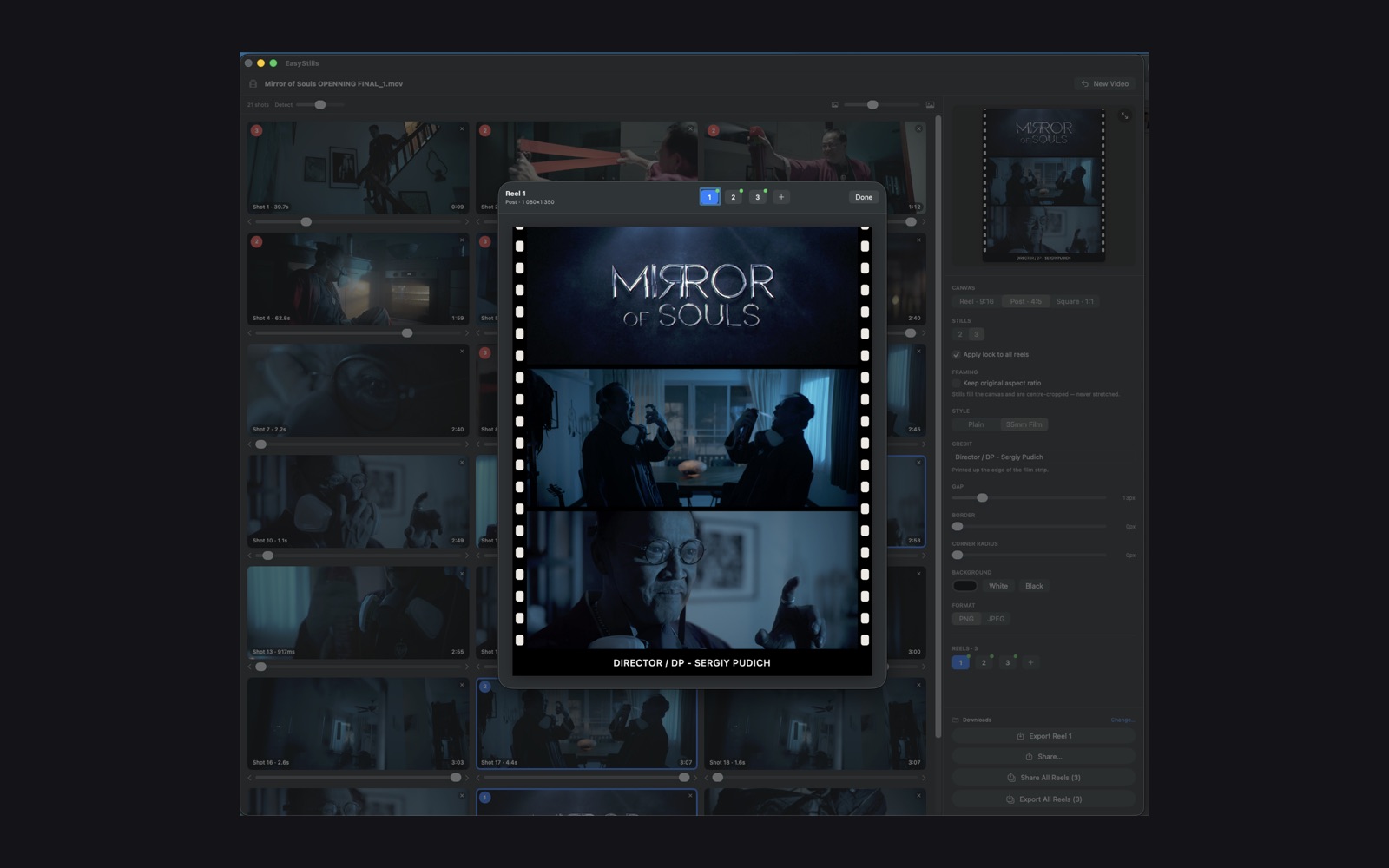Image resolution: width=1389 pixels, height=868 pixels.
Task: Step Shot 4 back with the left chevron
Action: [x=250, y=333]
